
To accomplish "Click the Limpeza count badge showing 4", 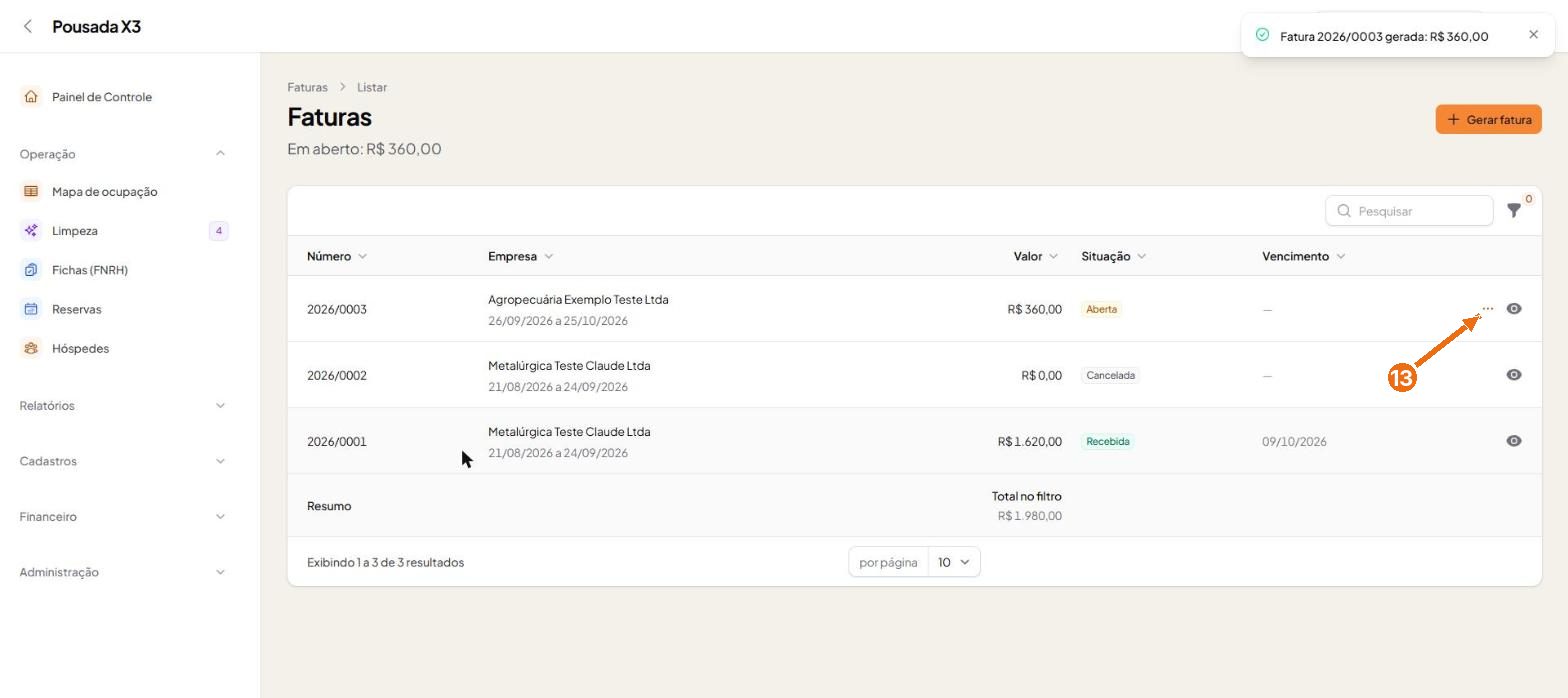I will tap(218, 231).
